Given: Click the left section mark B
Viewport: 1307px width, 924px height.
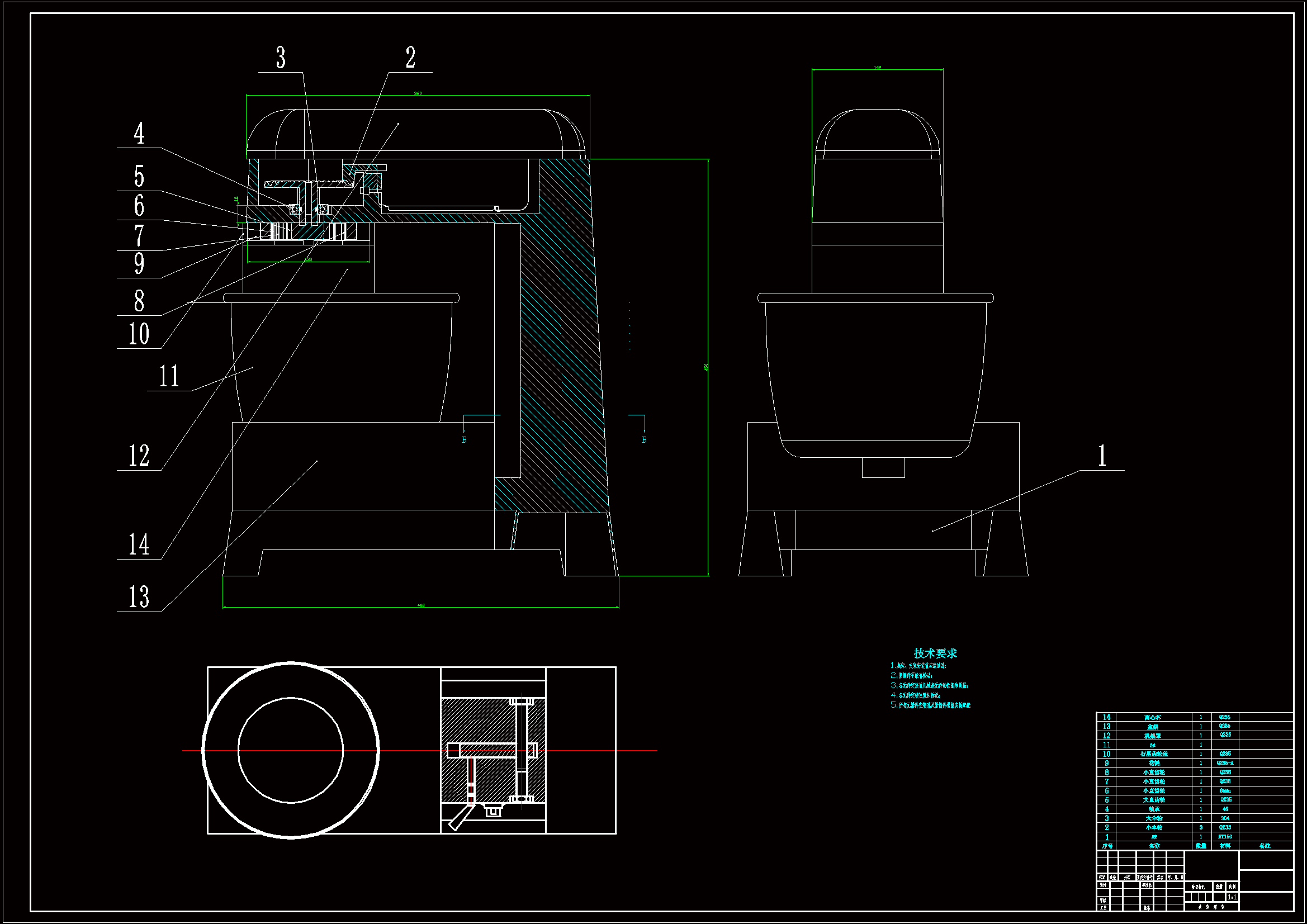Looking at the screenshot, I should pyautogui.click(x=464, y=440).
